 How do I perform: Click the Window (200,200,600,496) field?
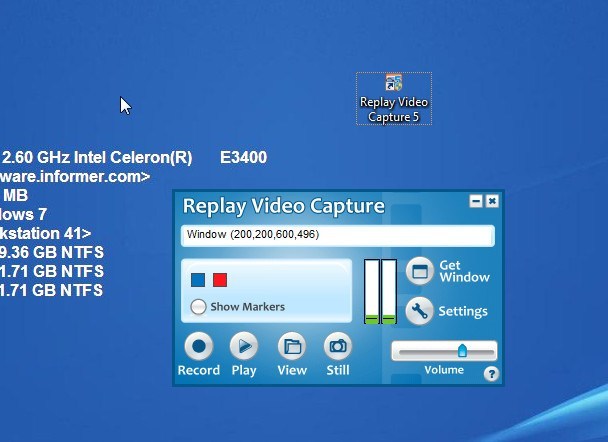338,235
